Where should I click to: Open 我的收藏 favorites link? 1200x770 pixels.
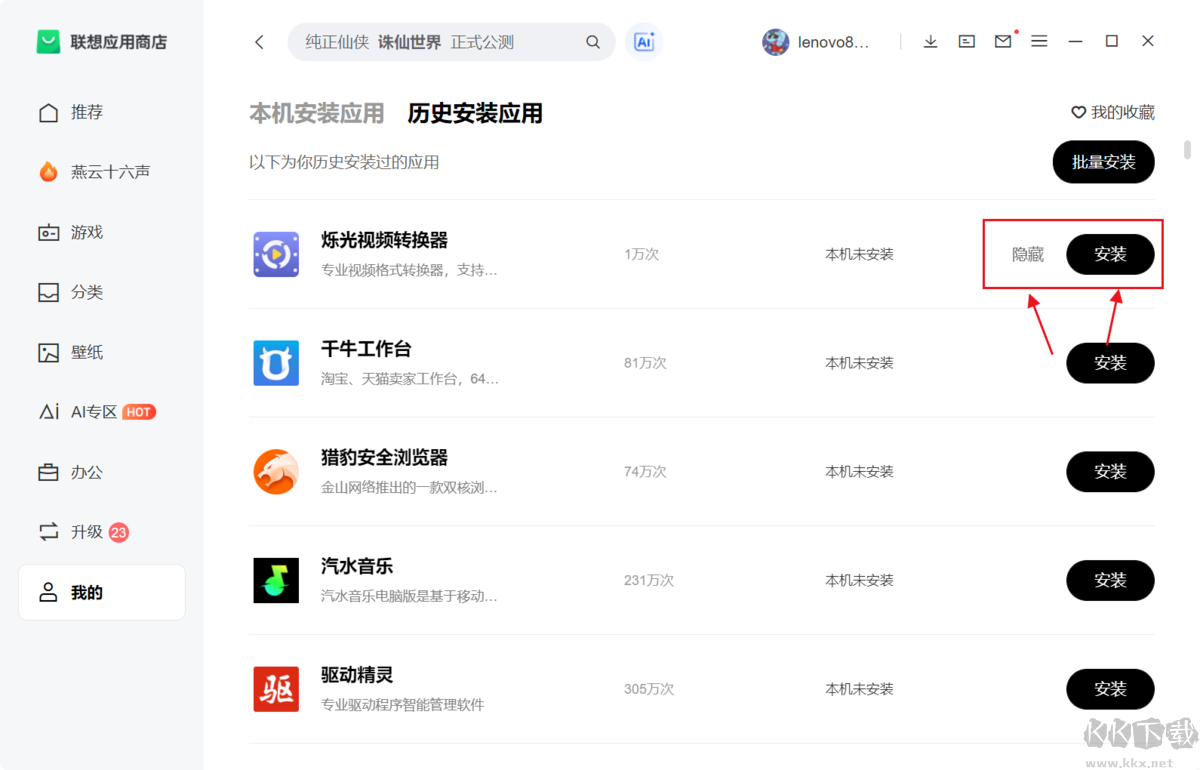coord(1112,113)
